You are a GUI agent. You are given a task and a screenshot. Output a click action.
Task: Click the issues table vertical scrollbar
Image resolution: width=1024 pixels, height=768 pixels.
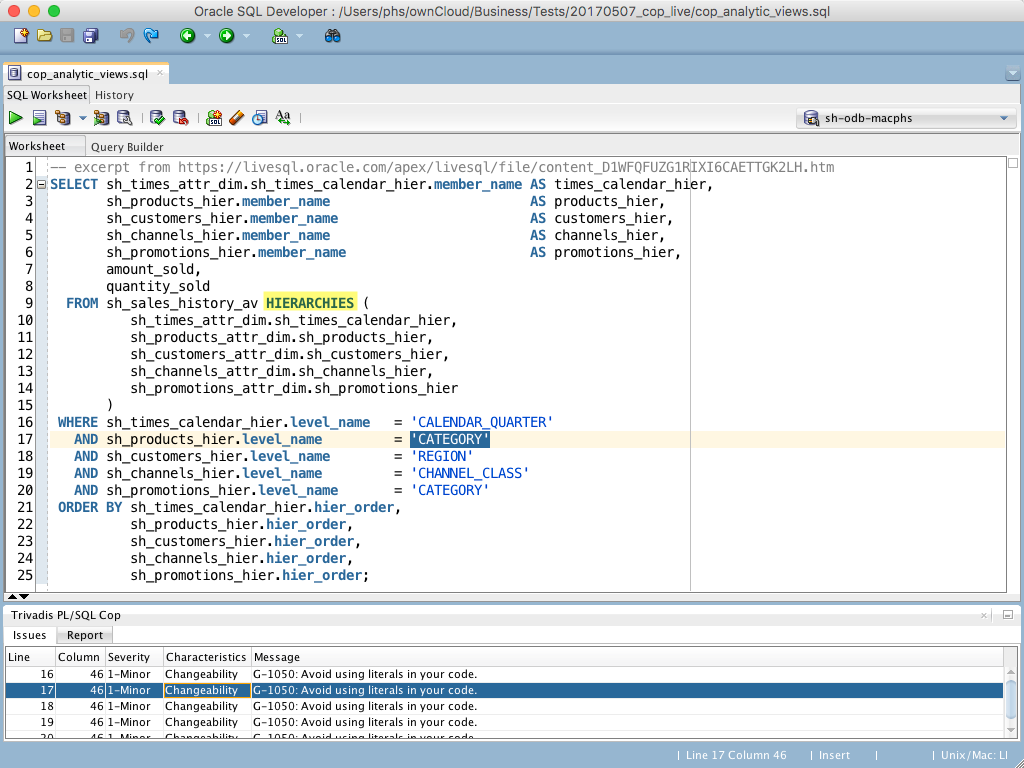(1010, 701)
